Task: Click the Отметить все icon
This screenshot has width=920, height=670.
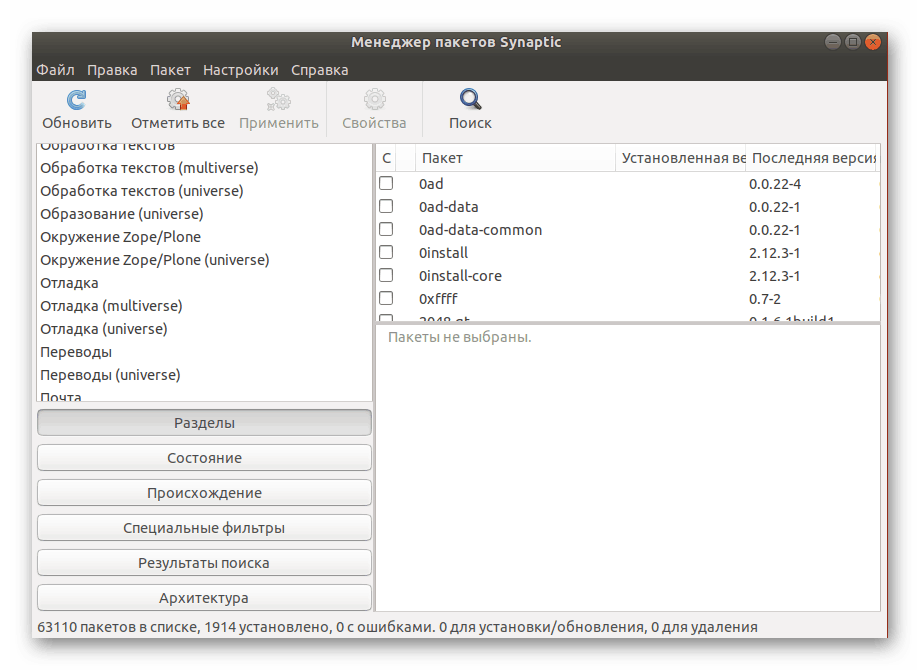Action: 178,100
